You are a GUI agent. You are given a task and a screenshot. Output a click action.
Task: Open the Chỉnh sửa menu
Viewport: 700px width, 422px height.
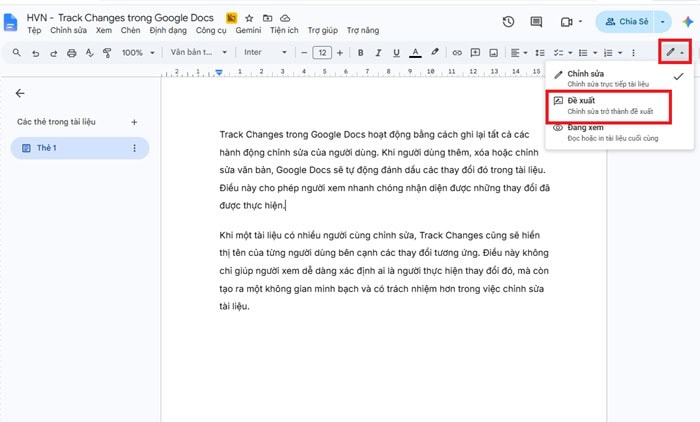[68, 30]
